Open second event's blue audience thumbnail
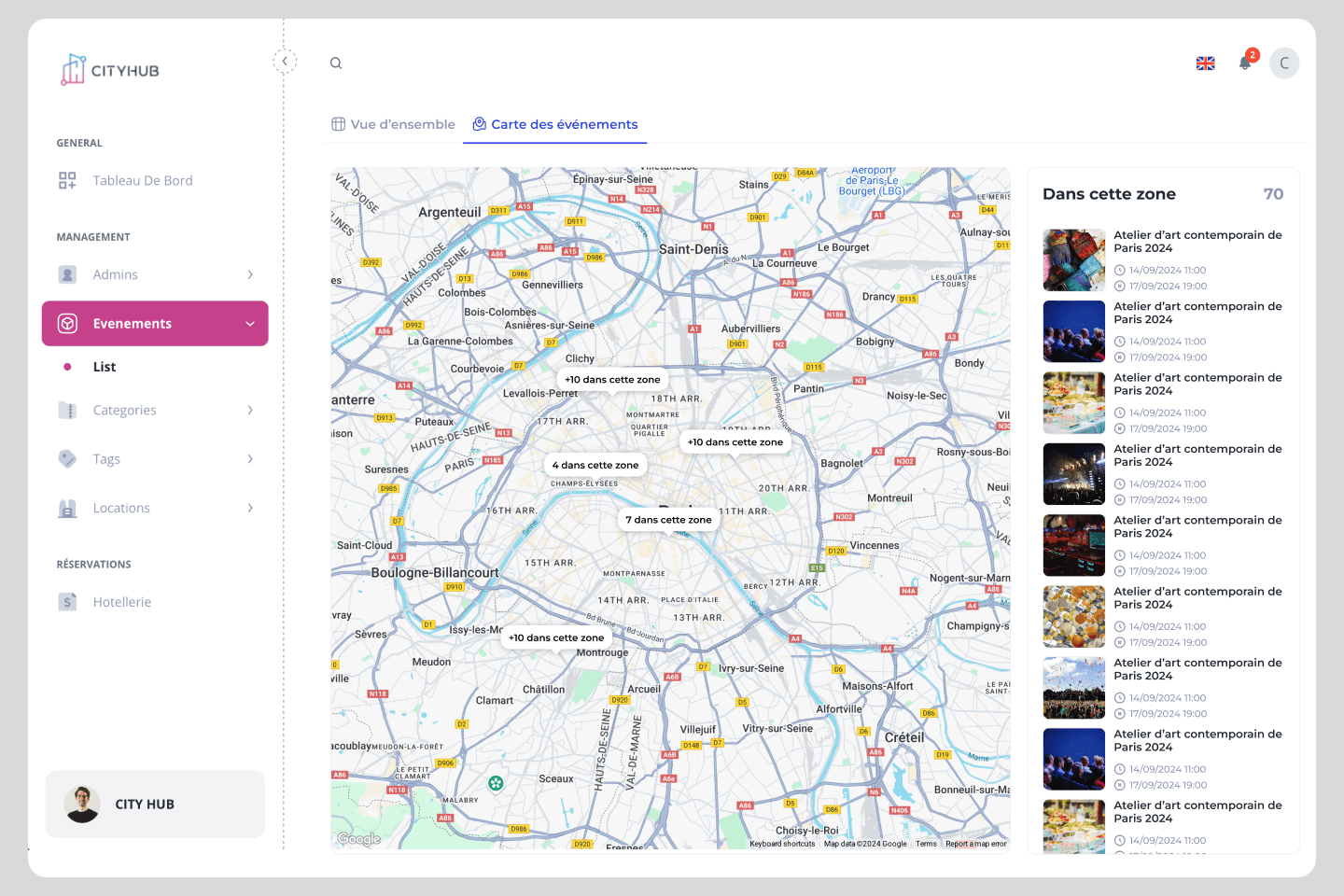This screenshot has height=896, width=1344. tap(1074, 331)
